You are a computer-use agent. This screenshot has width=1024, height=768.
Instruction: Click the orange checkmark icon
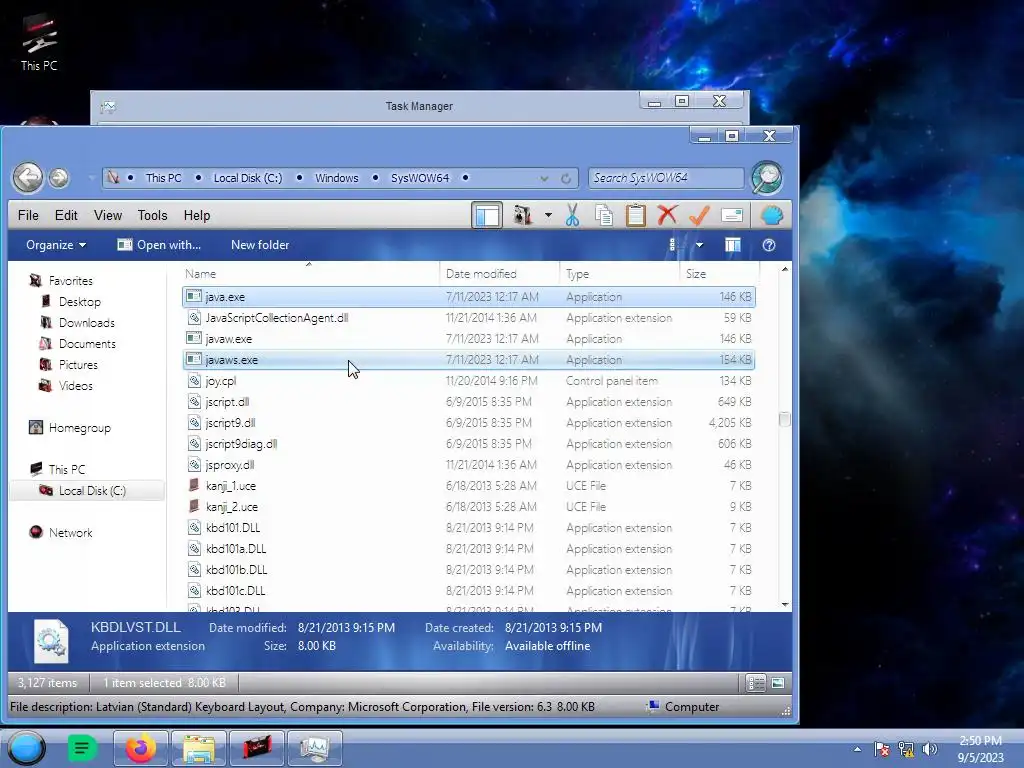pos(699,215)
